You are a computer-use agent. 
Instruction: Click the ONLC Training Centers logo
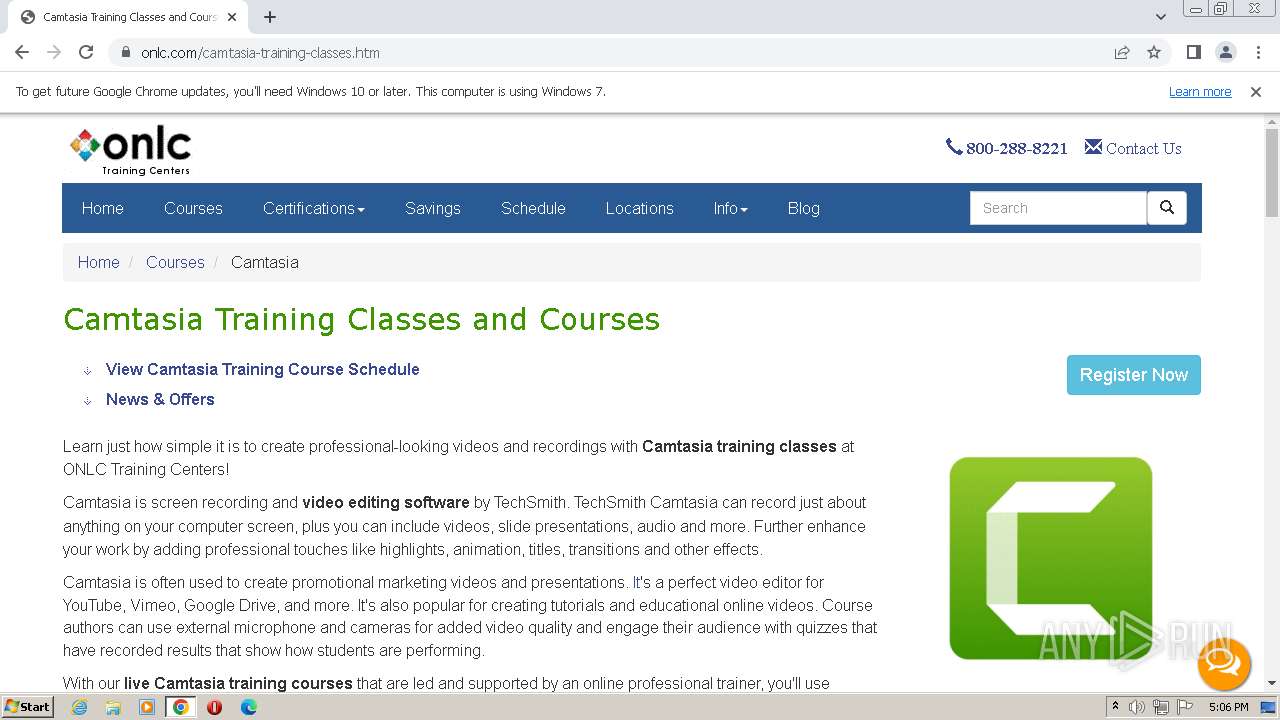point(130,151)
